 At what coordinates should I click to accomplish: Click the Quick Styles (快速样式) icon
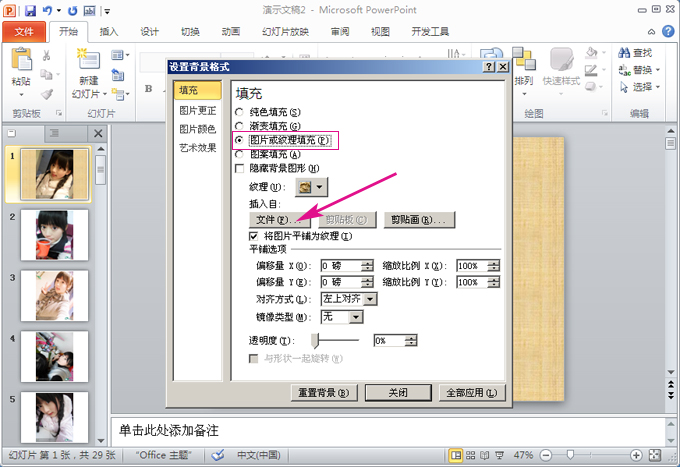562,59
